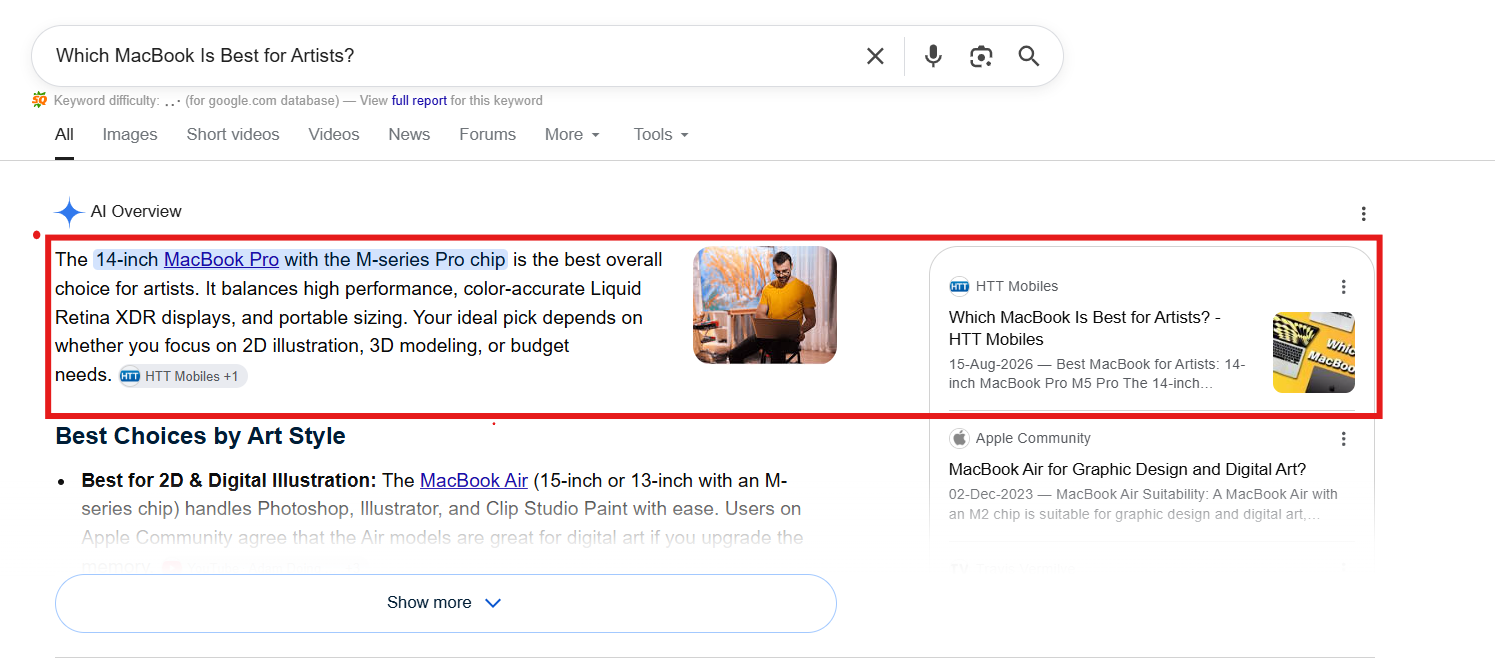Switch to the Videos tab

point(334,134)
